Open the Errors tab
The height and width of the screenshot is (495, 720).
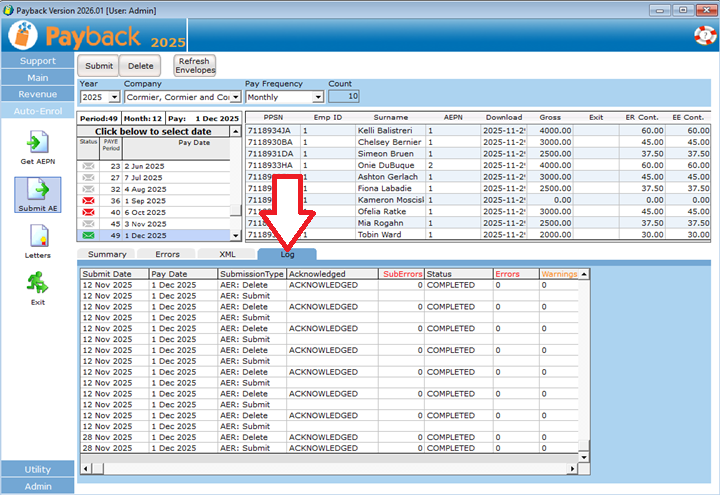[x=167, y=254]
